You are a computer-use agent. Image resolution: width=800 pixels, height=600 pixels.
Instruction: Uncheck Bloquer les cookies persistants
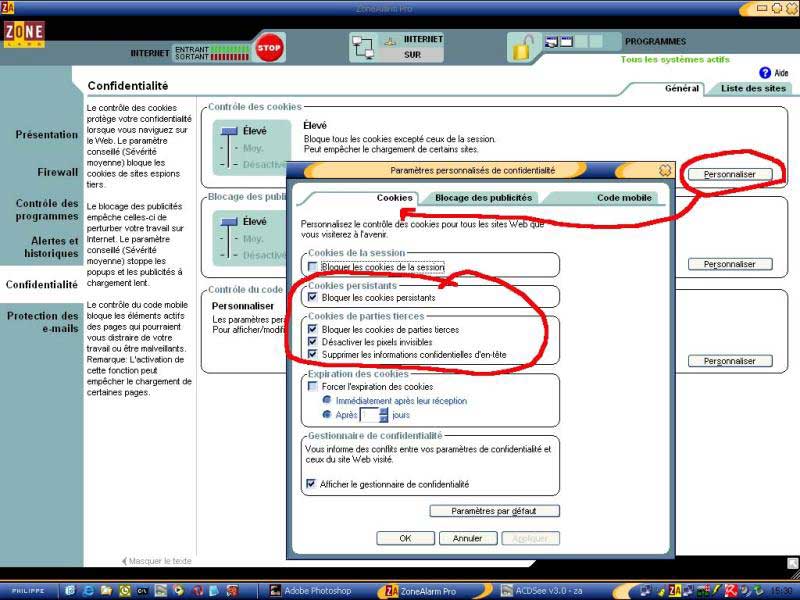tap(314, 298)
